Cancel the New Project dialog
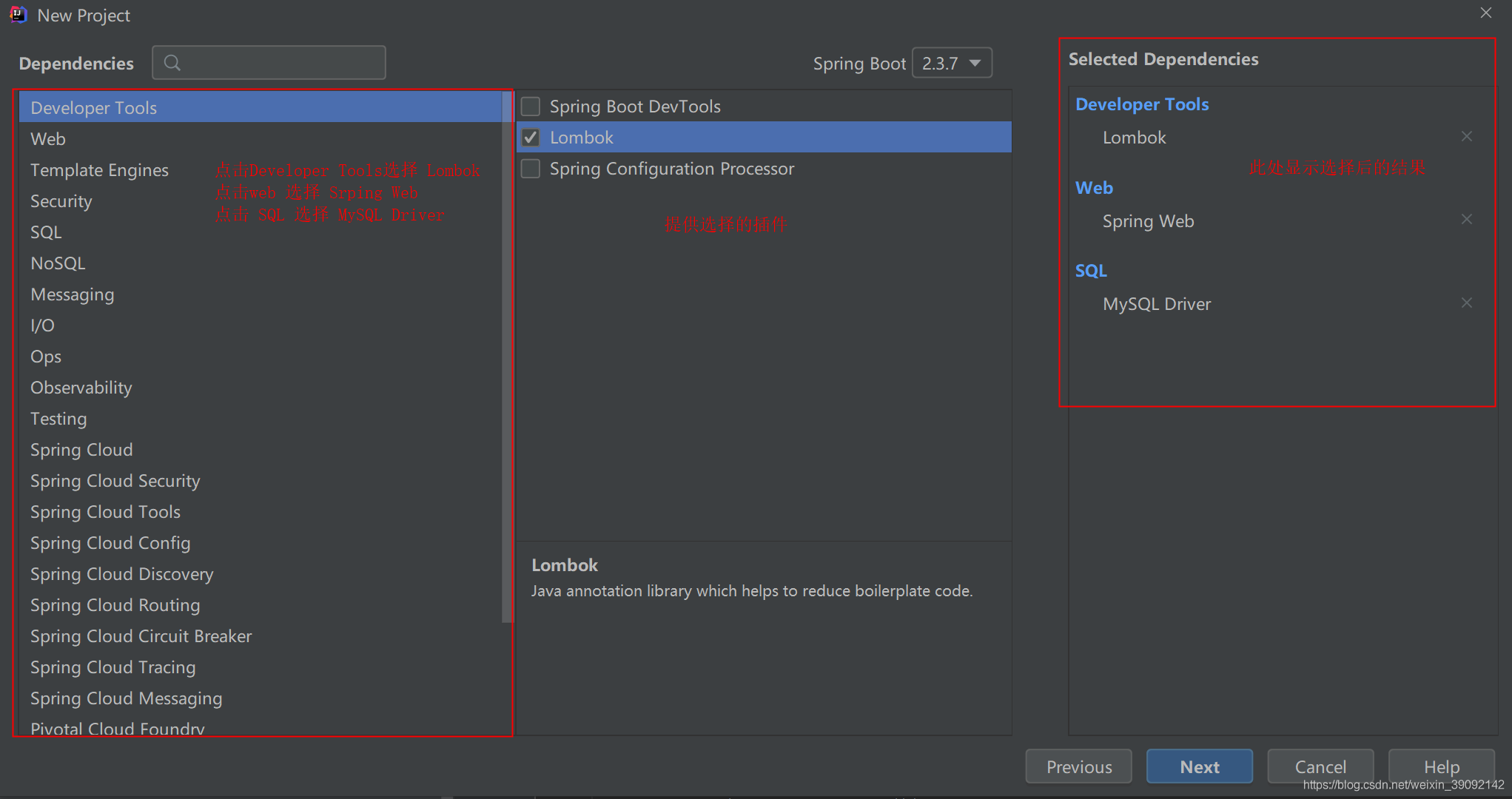Screen dimensions: 1512x799 pyautogui.click(x=1320, y=766)
